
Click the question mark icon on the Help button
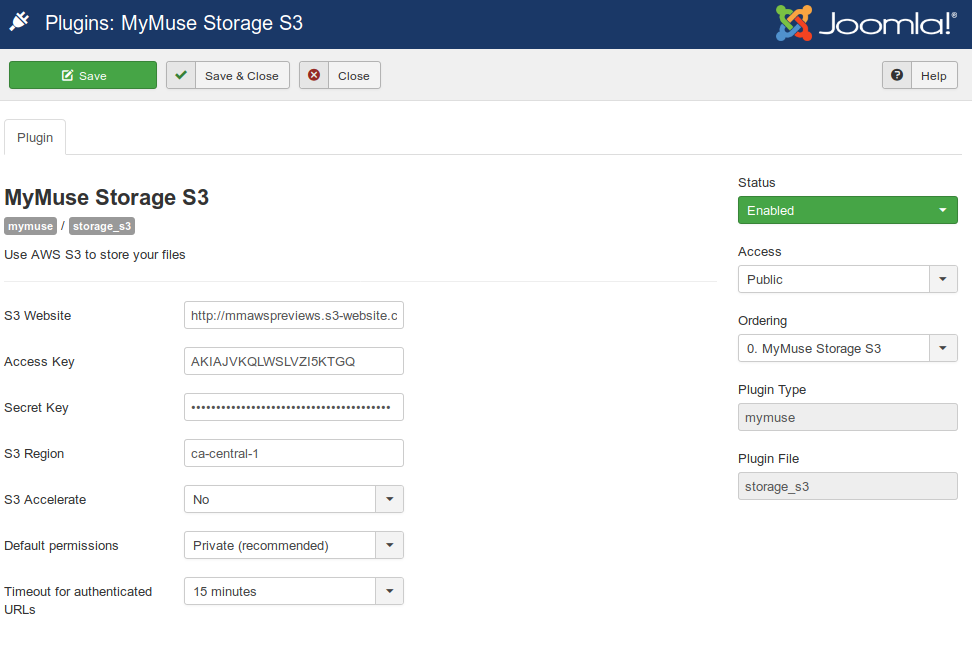[897, 74]
